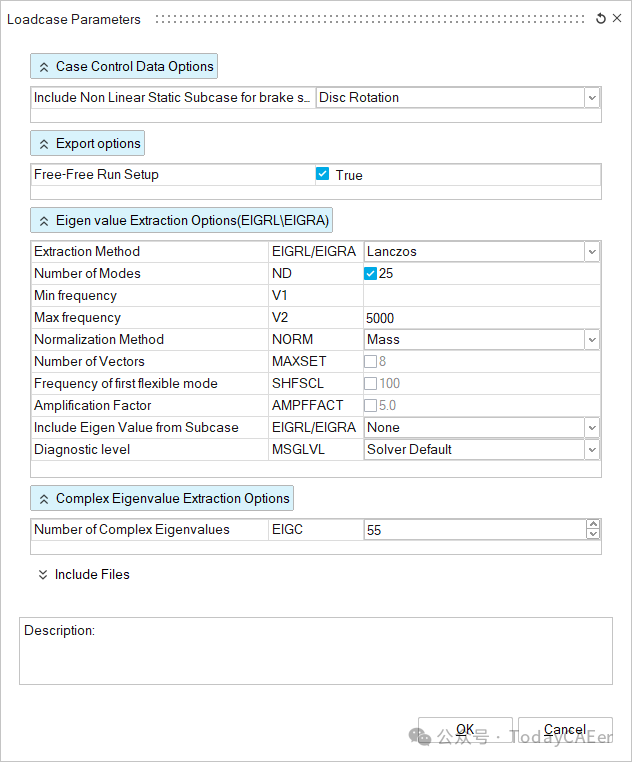The image size is (632, 762).
Task: Uncheck the Free-Free Run Setup checkbox
Action: [x=323, y=174]
